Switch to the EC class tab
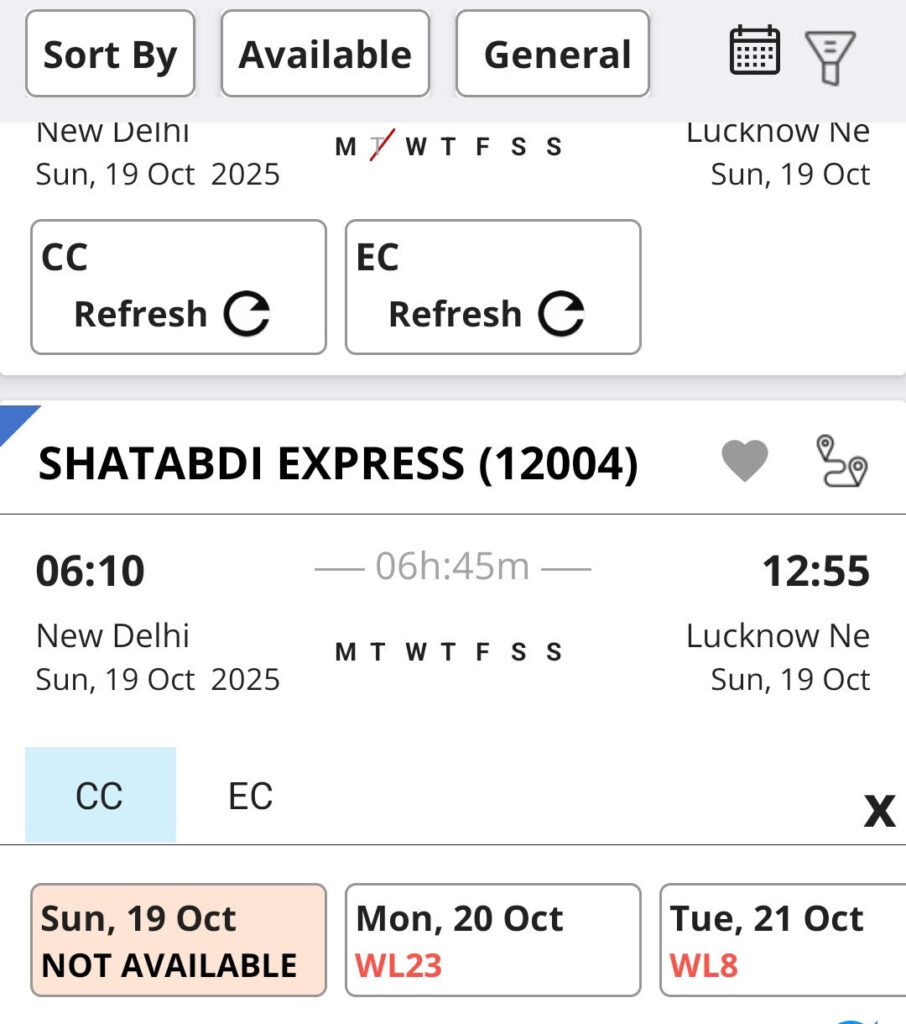 coord(250,796)
